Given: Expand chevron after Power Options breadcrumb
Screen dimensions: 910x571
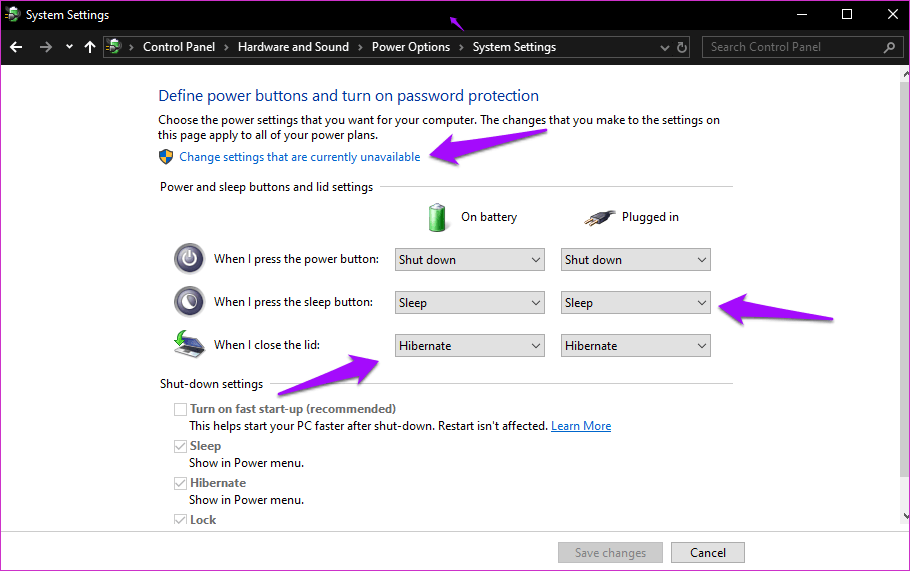Looking at the screenshot, I should click(x=461, y=48).
